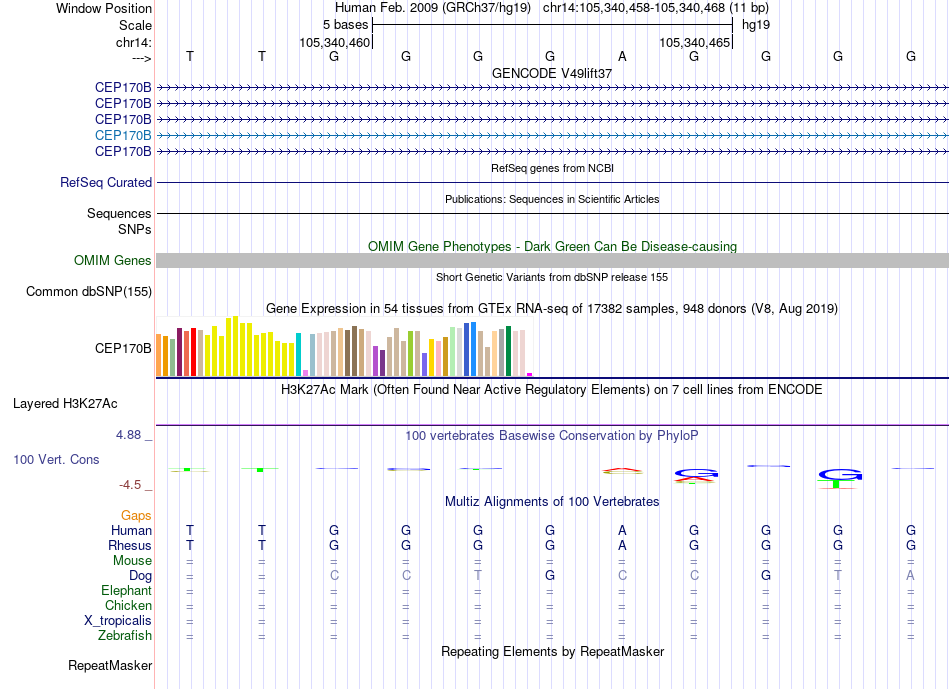Click the GTEx tissue expression bar chart

click(x=344, y=347)
